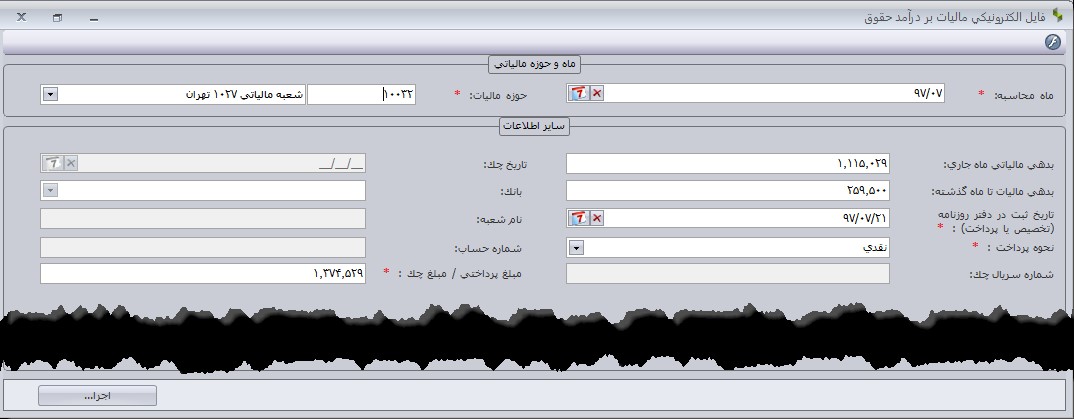The height and width of the screenshot is (419, 1074).
Task: Click the application logo in title bar
Action: pos(1058,17)
